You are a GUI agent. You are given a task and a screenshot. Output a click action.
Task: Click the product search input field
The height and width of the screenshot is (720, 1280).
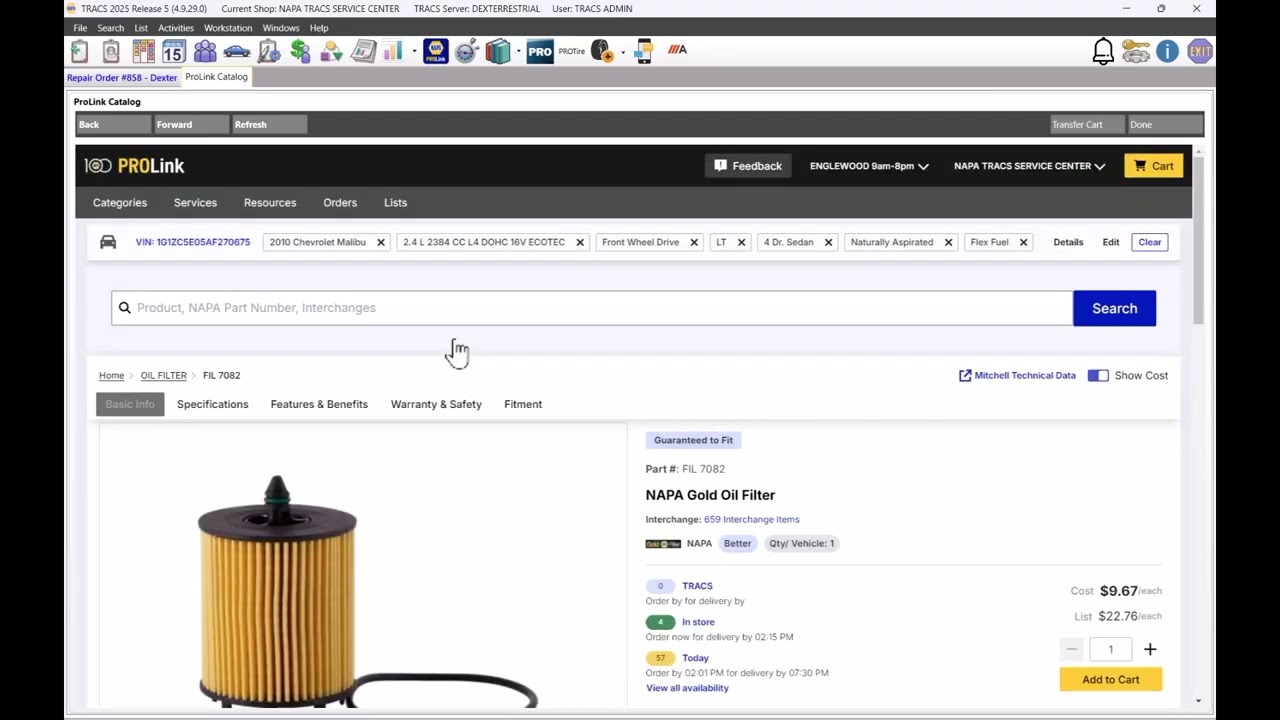pos(592,308)
